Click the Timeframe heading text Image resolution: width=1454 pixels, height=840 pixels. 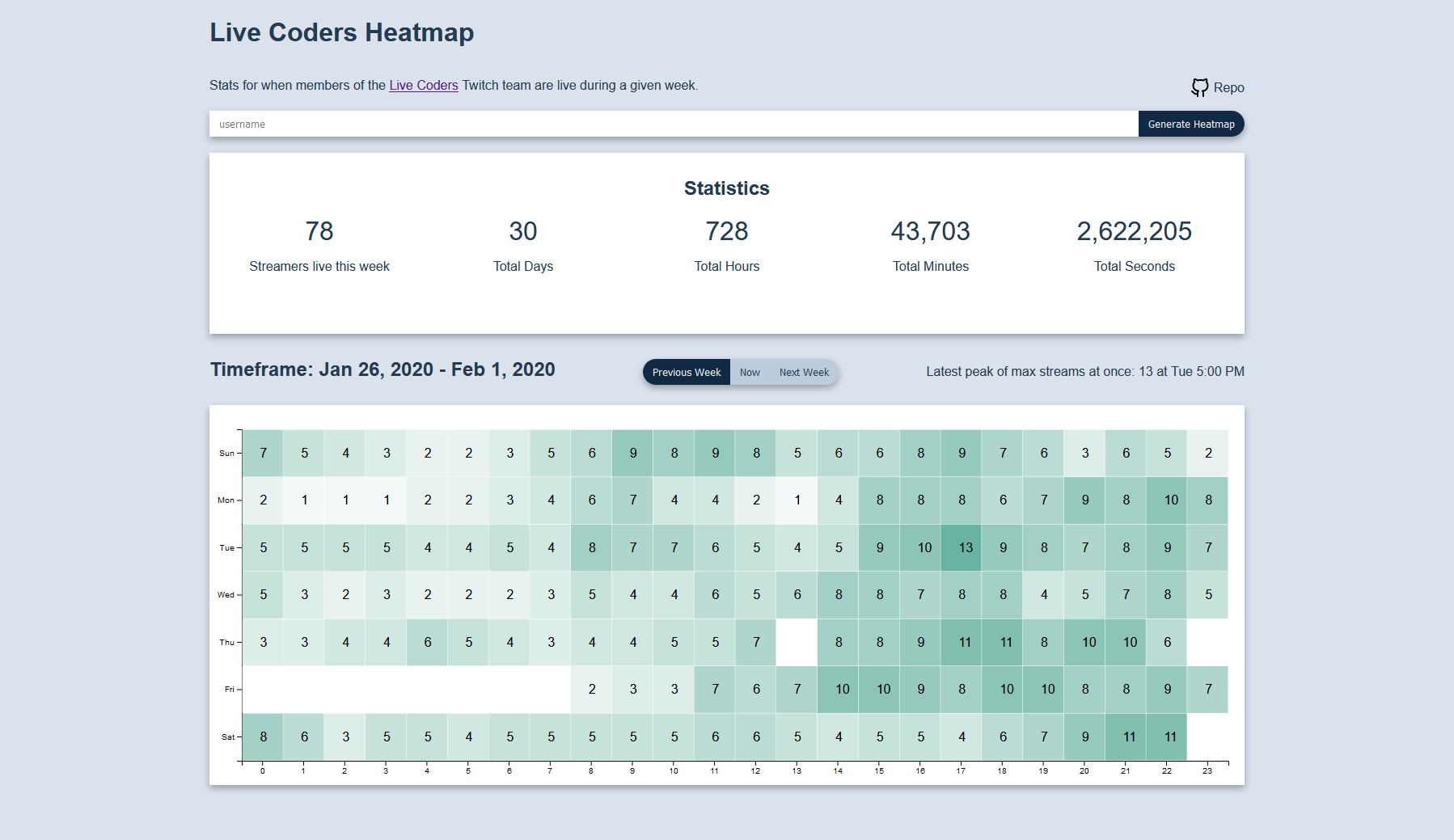click(382, 369)
